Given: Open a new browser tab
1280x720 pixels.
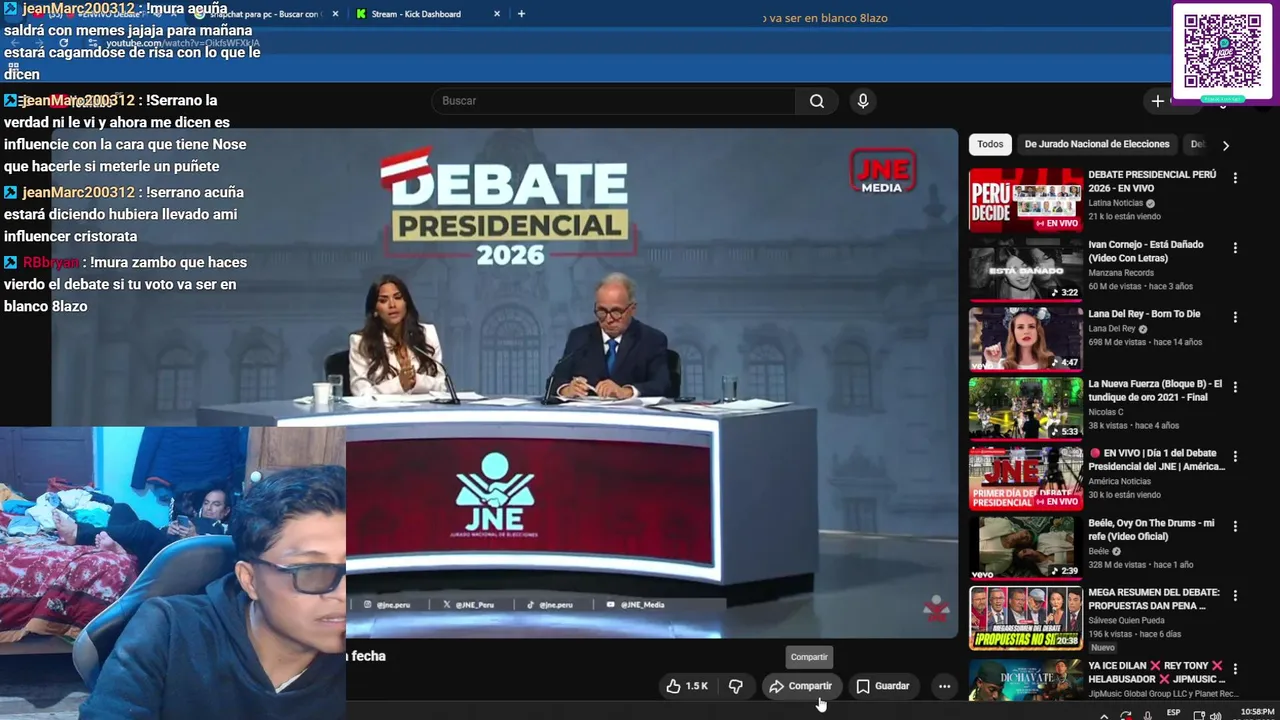Looking at the screenshot, I should coord(521,14).
